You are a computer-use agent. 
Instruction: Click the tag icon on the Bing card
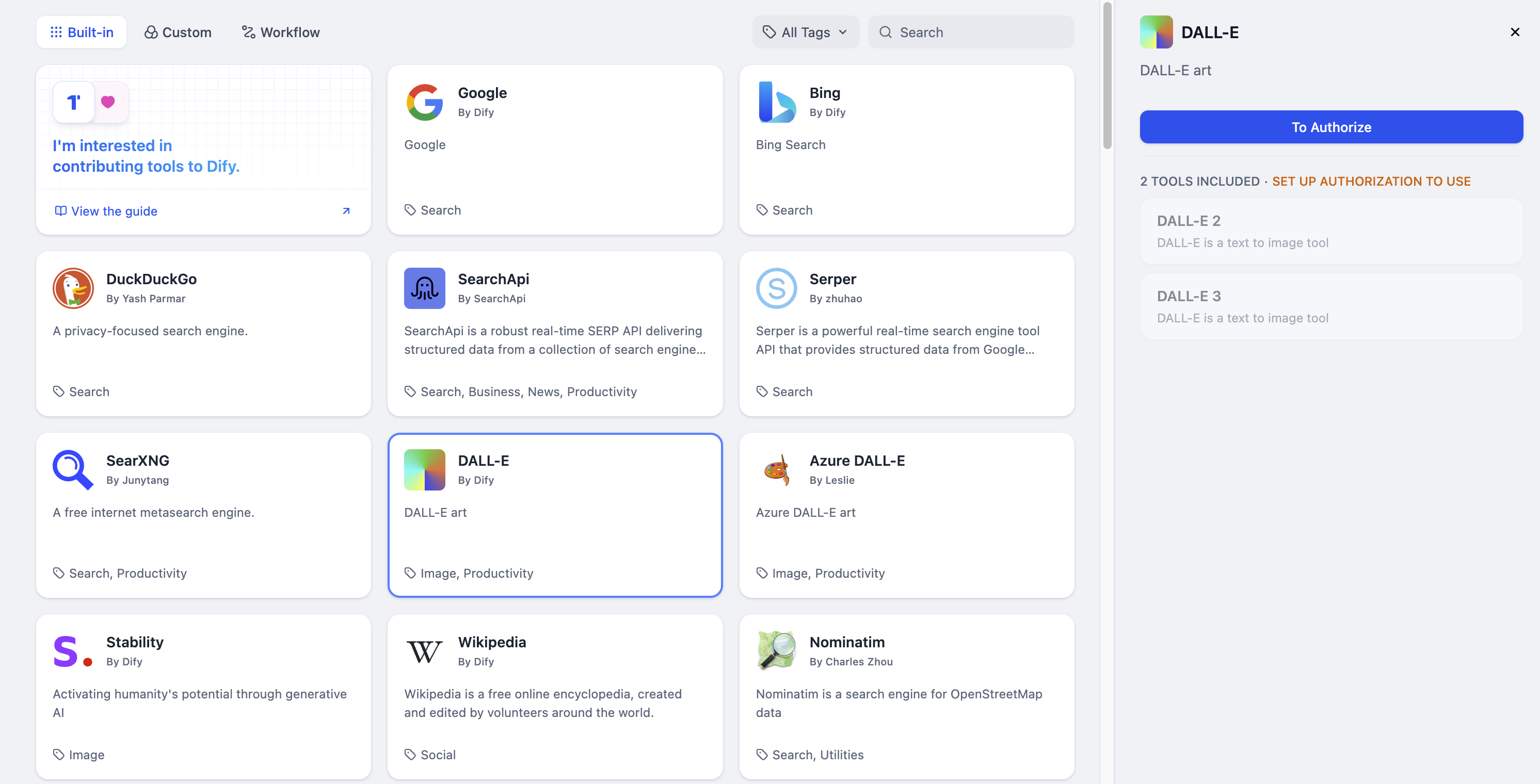[x=762, y=210]
